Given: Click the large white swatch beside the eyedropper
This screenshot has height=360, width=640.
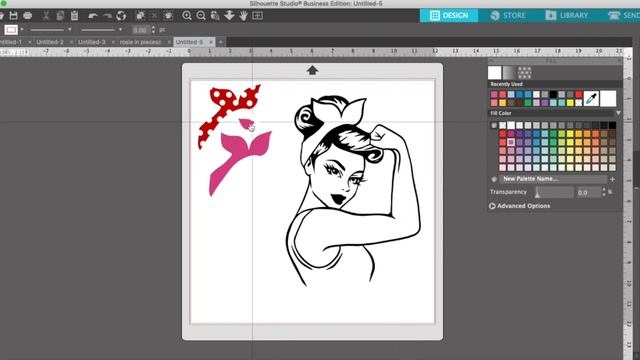Looking at the screenshot, I should pos(608,98).
